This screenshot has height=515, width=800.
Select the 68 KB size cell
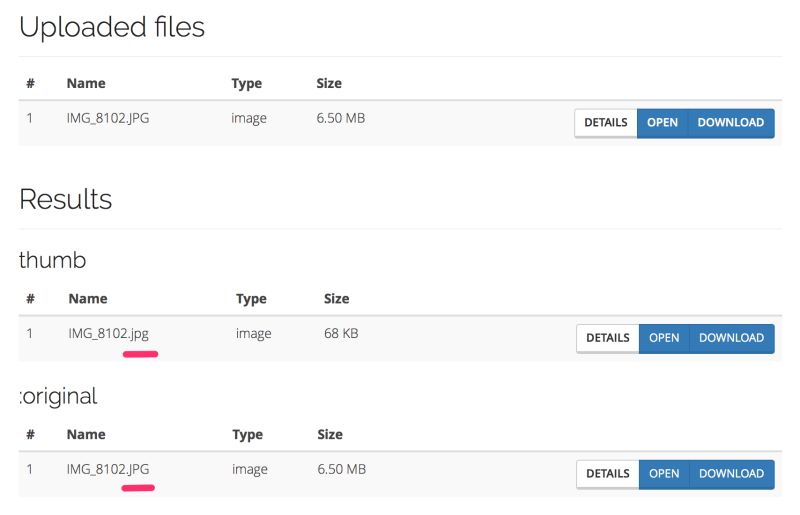tap(341, 333)
